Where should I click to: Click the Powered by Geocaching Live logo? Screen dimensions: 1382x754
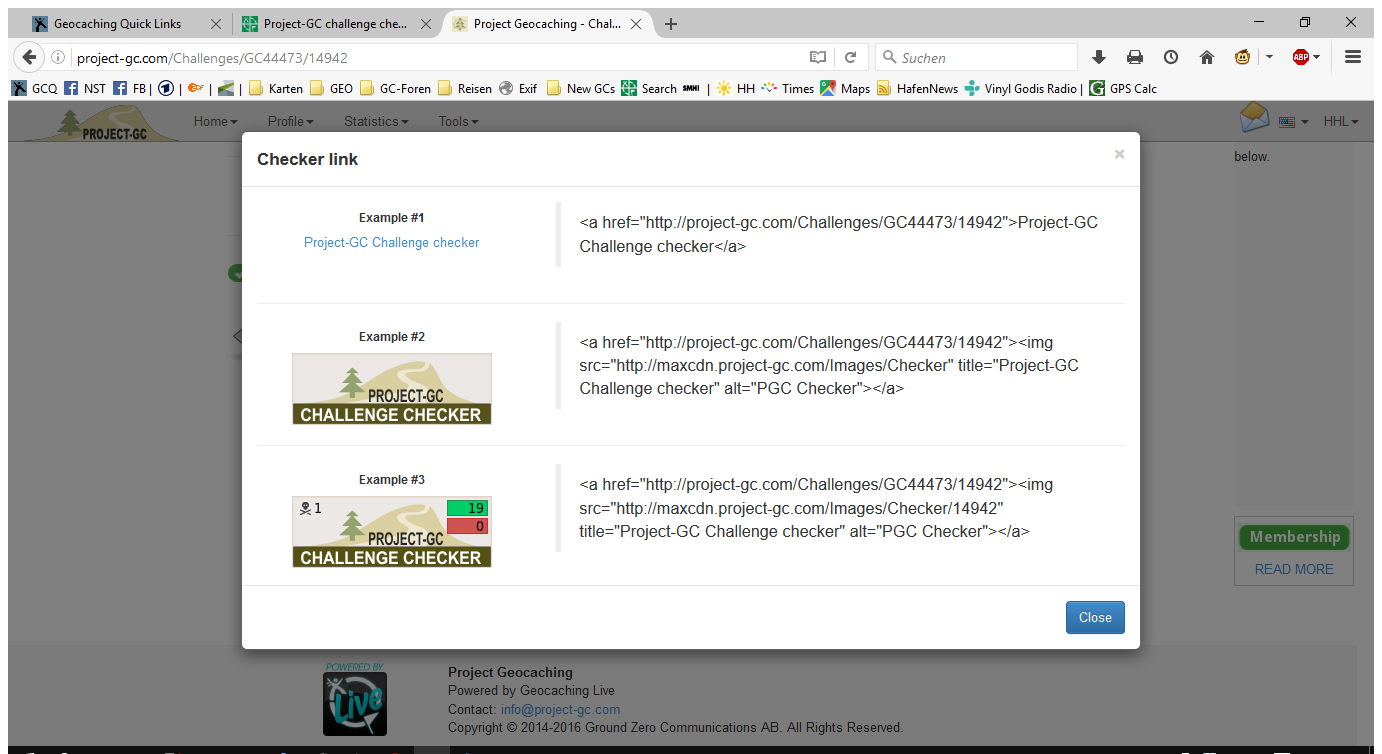[x=355, y=700]
